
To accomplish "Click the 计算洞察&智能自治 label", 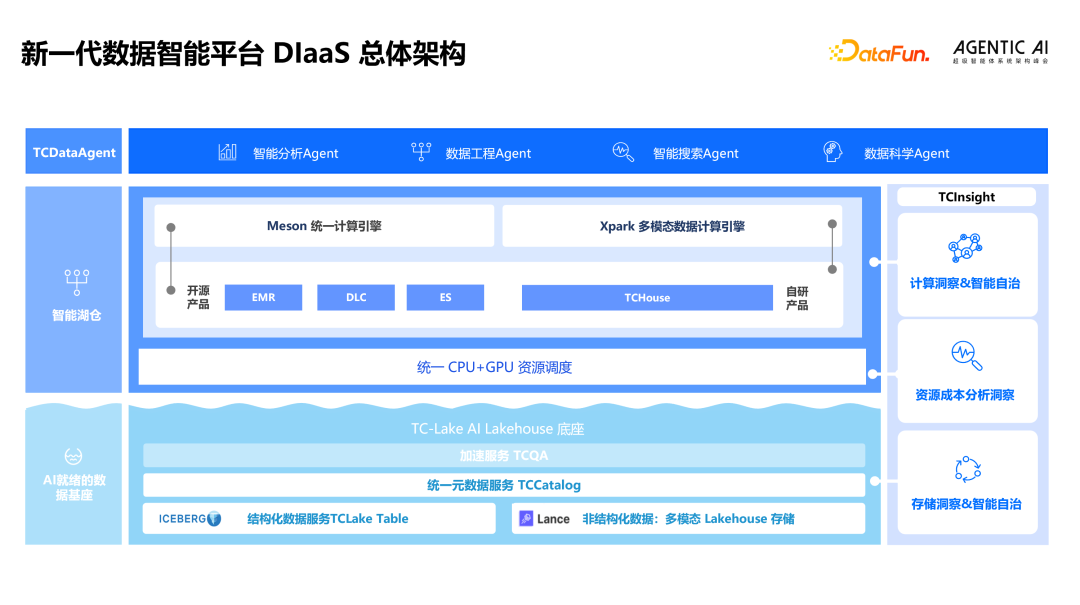I will (x=965, y=283).
